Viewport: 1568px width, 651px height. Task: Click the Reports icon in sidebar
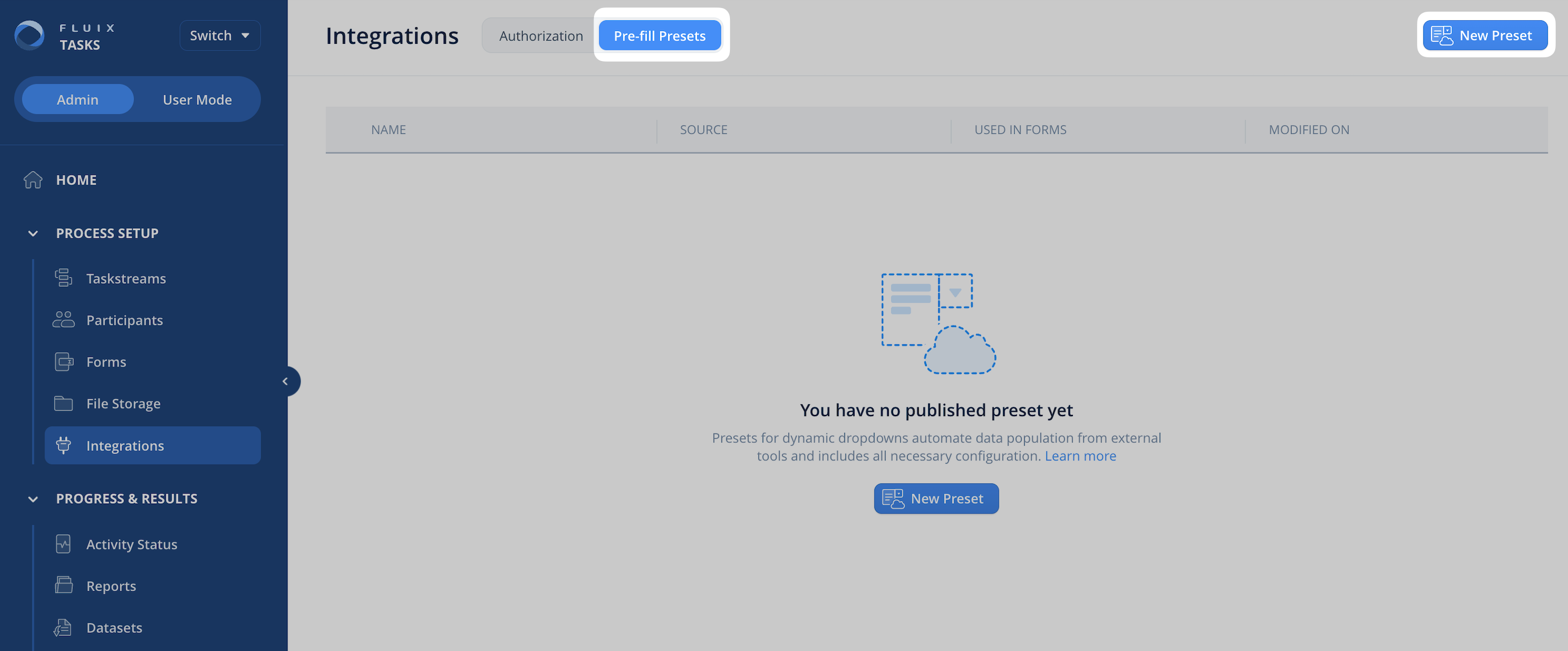[x=63, y=585]
